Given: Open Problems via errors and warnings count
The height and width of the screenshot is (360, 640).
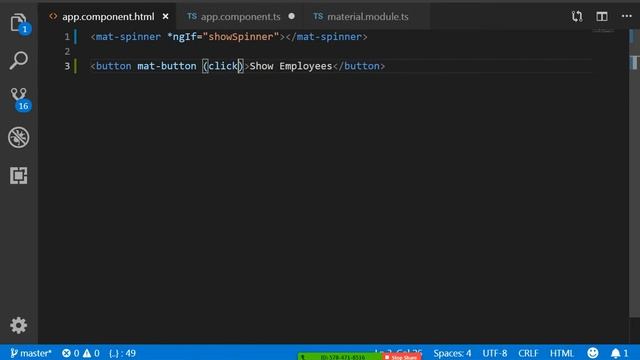Looking at the screenshot, I should click(81, 353).
